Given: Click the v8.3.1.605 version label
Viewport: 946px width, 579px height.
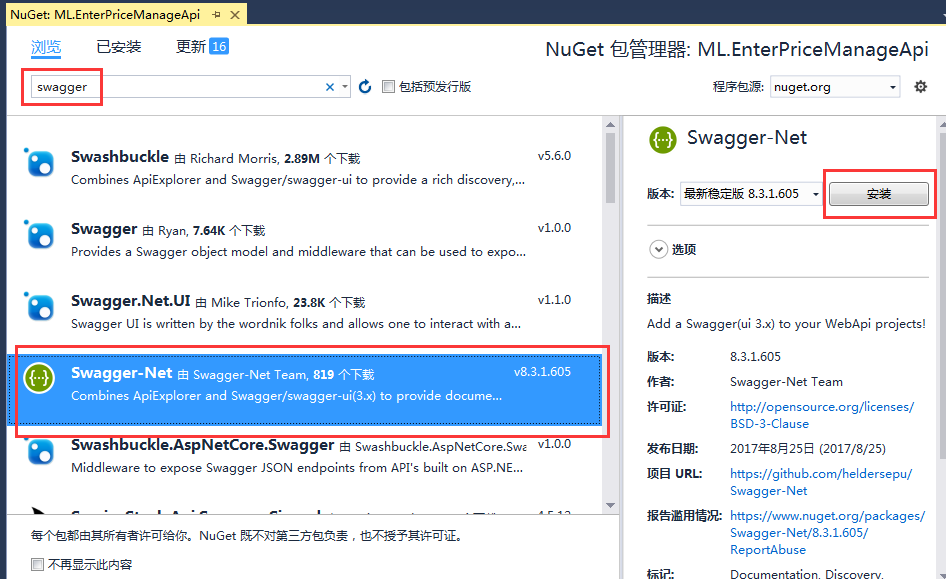Looking at the screenshot, I should tap(542, 372).
